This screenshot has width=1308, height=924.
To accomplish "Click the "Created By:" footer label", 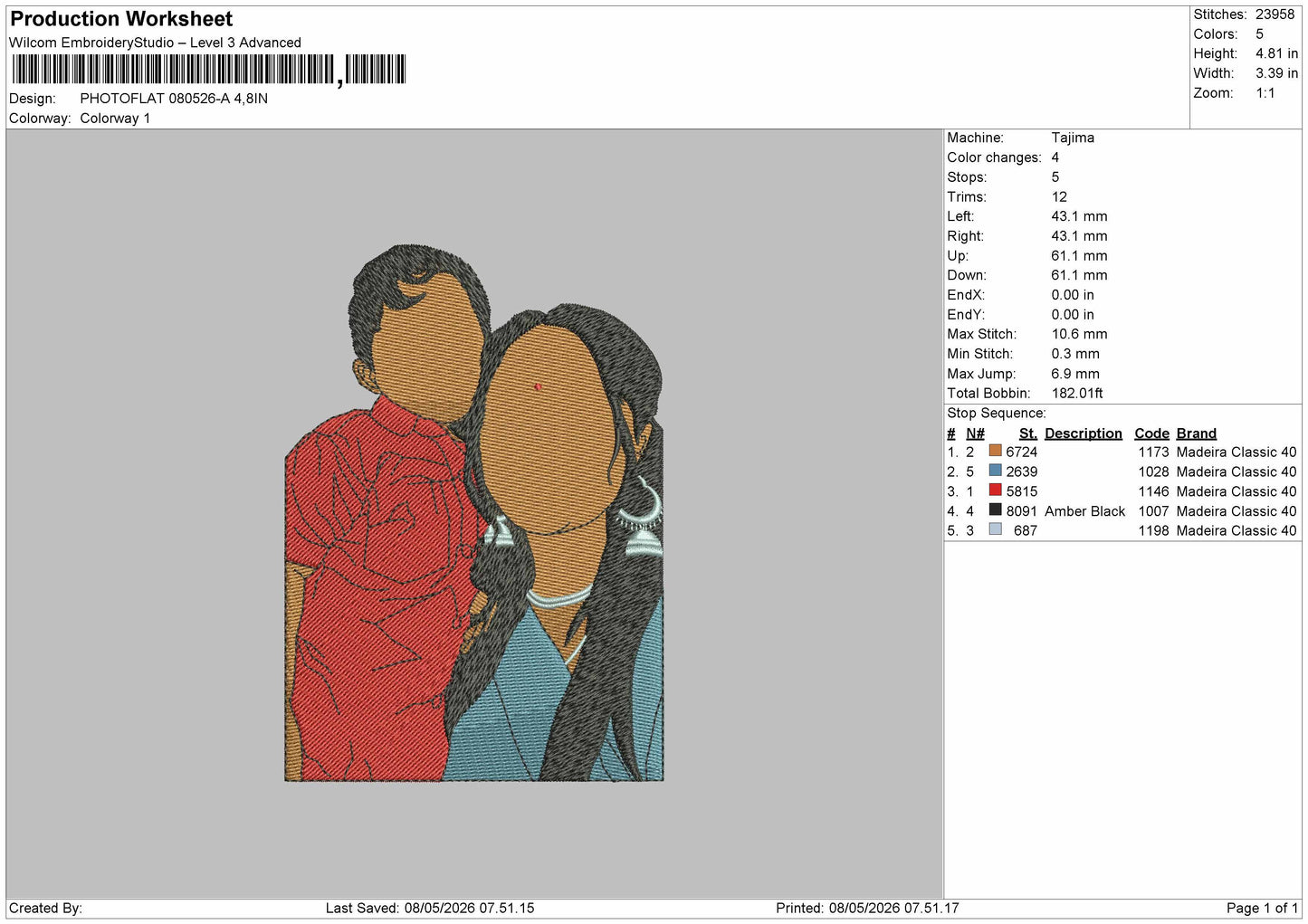I will [45, 909].
